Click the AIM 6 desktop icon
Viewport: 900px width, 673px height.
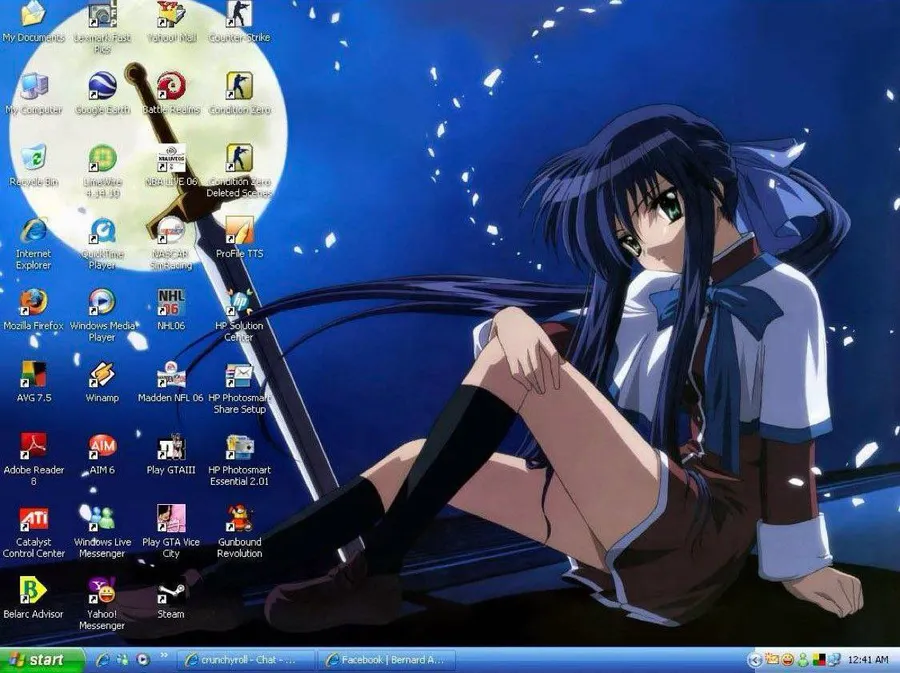coord(102,455)
